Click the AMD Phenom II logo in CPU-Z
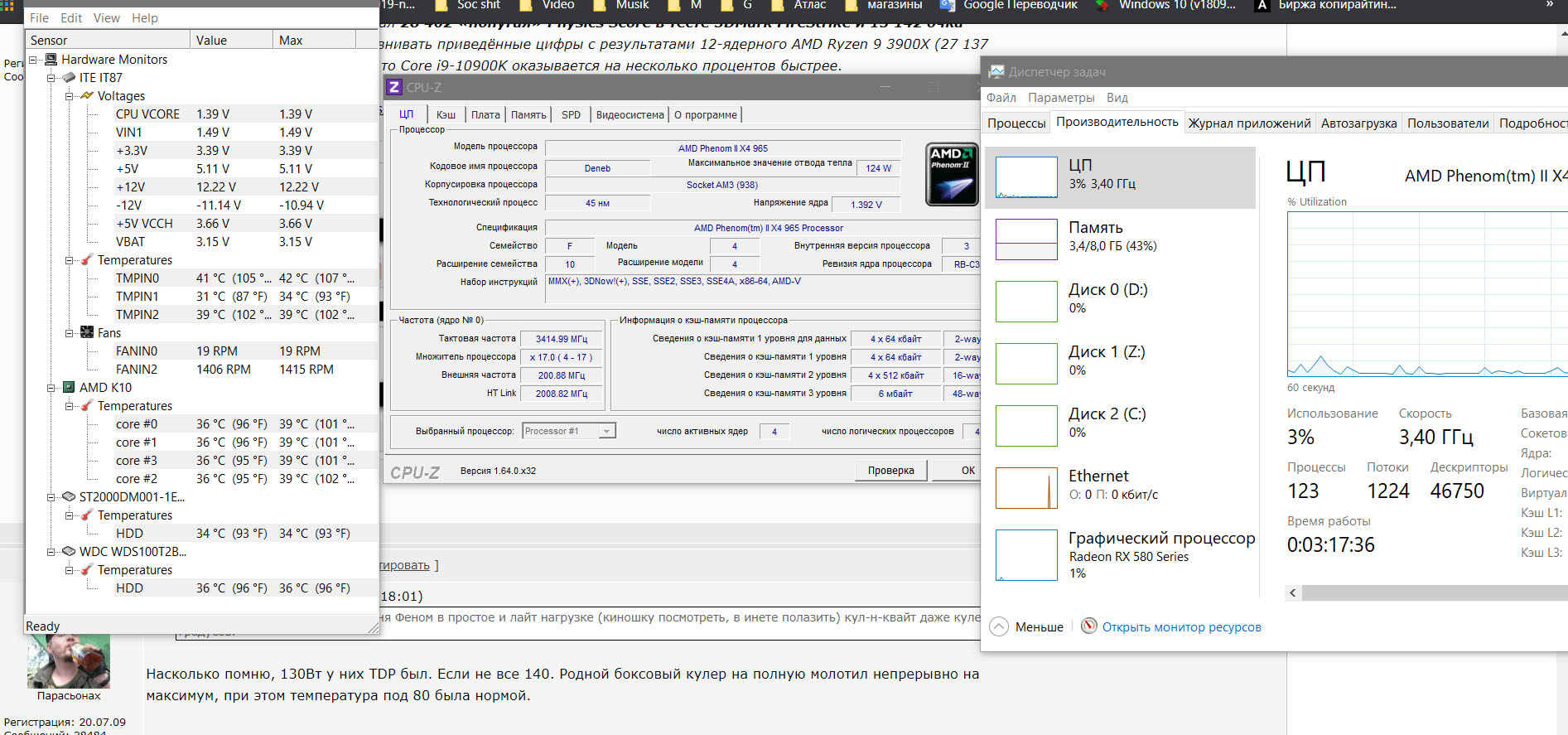 coord(952,174)
